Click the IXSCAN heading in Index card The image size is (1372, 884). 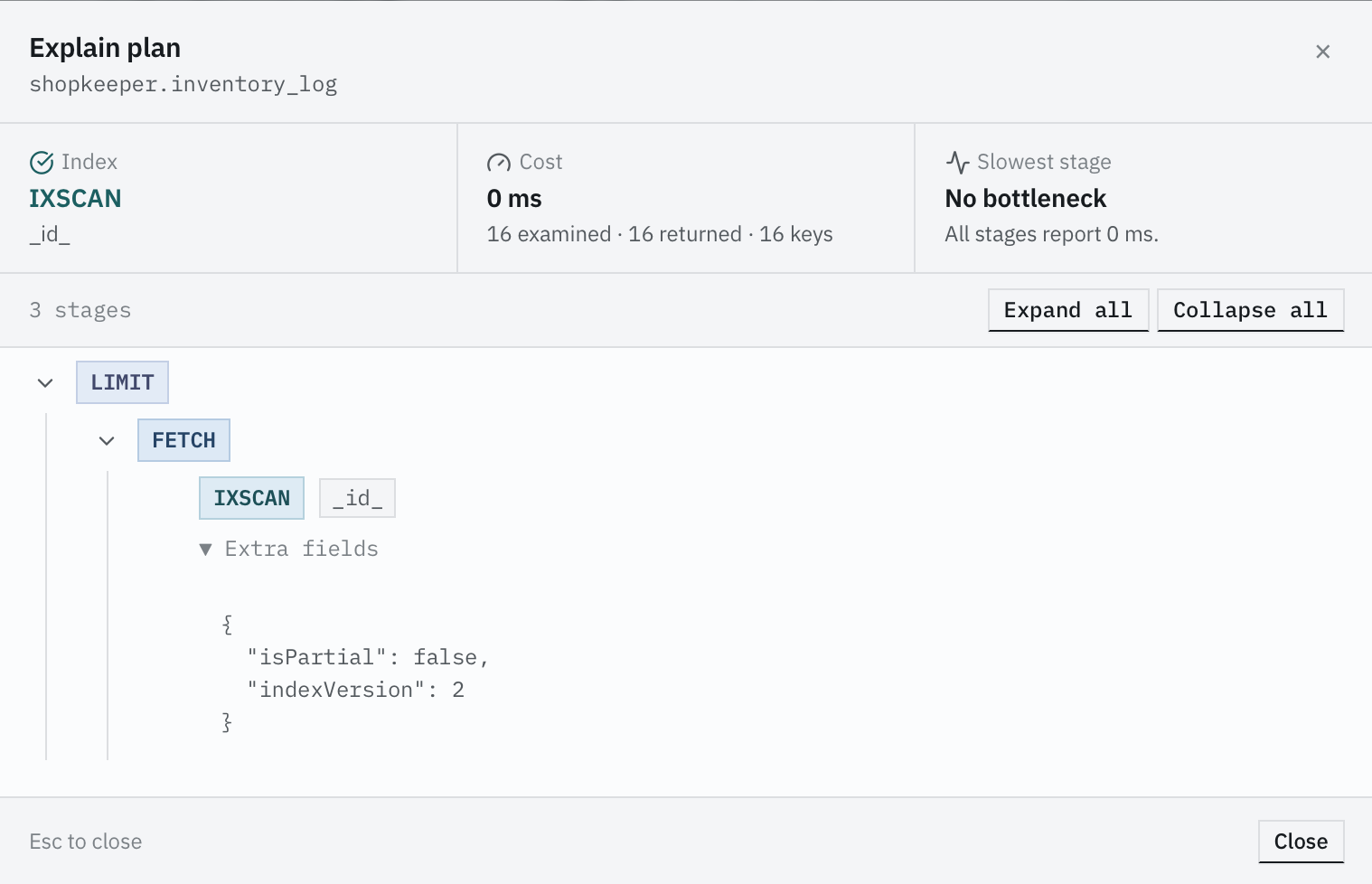click(75, 199)
